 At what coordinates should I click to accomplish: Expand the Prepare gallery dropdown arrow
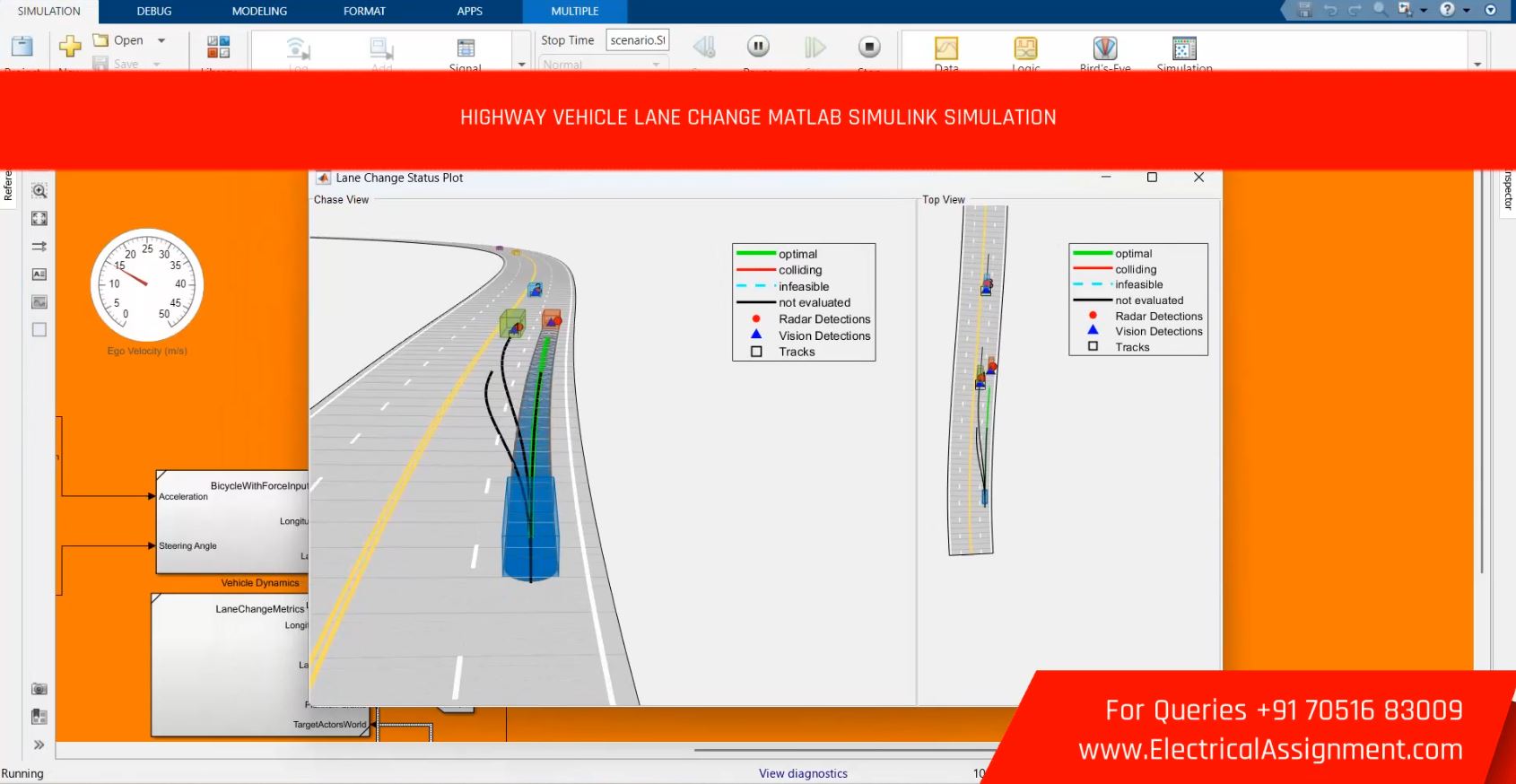pos(522,65)
